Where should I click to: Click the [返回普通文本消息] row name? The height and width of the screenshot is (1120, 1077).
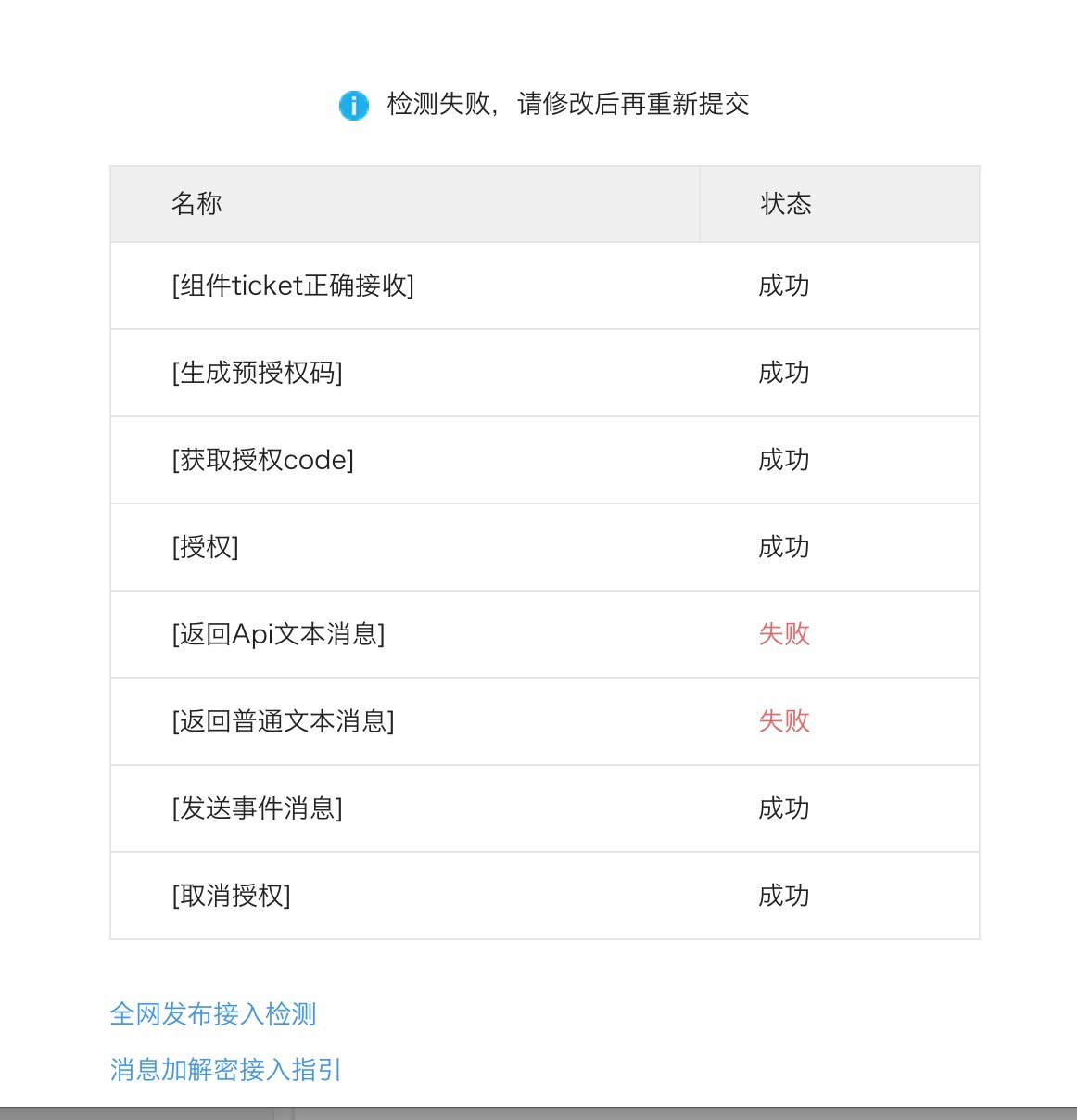[x=283, y=721]
